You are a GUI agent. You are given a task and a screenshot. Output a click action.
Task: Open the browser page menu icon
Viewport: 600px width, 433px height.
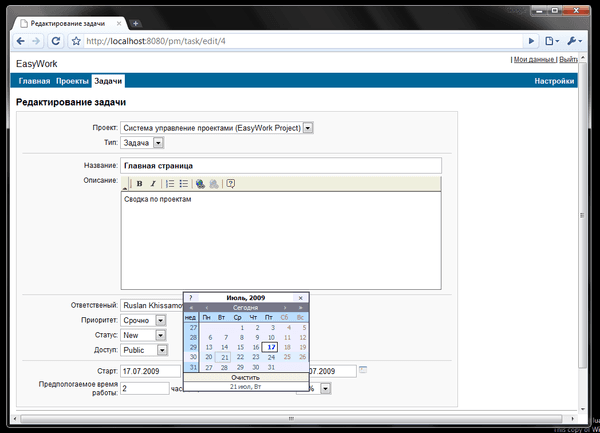click(552, 41)
